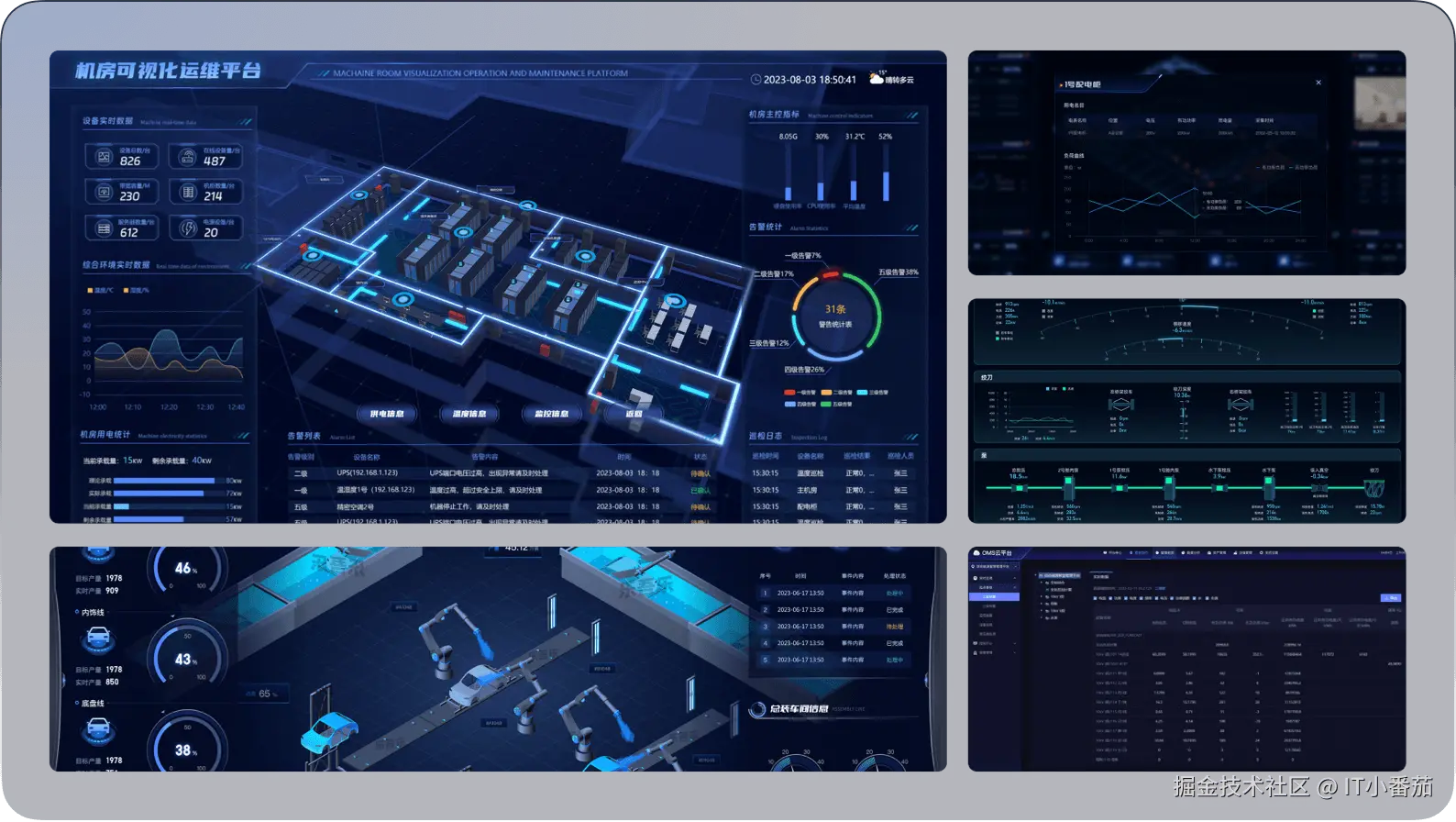Image resolution: width=1456 pixels, height=822 pixels.
Task: Select the 温湿度1号 alarm row device name
Action: tap(376, 490)
